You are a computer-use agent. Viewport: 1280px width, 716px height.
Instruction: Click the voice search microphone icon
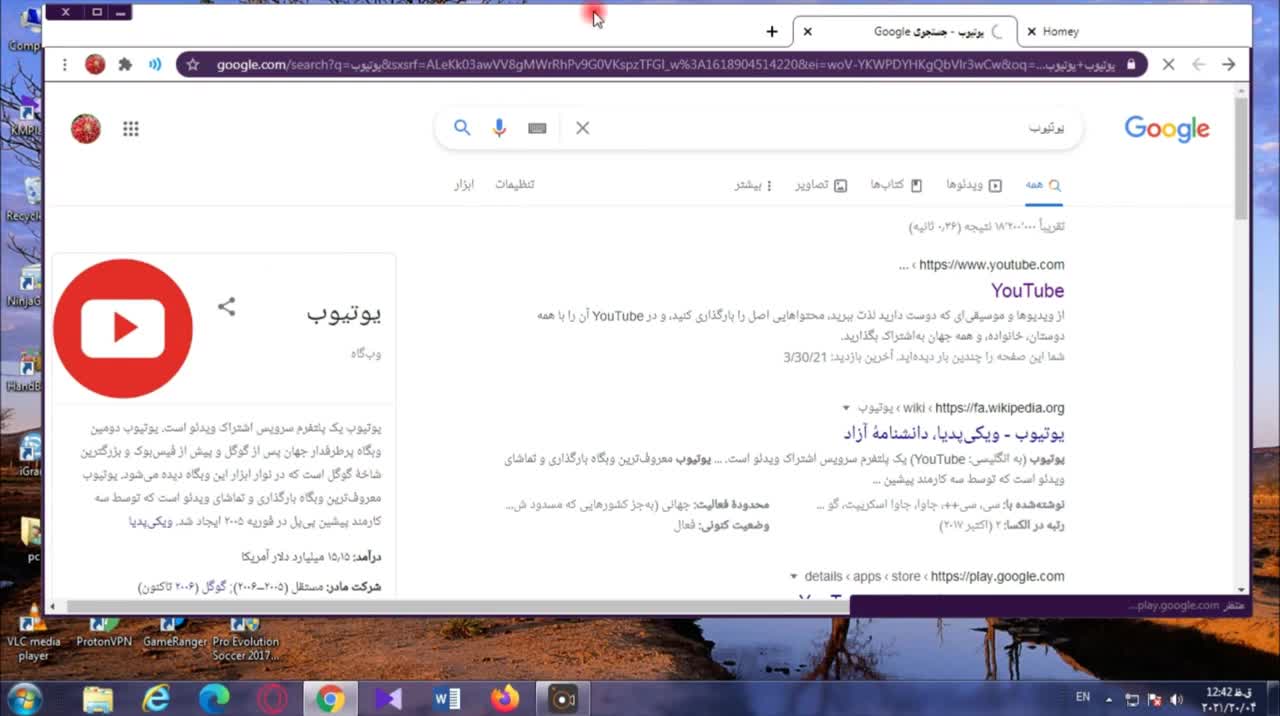499,128
